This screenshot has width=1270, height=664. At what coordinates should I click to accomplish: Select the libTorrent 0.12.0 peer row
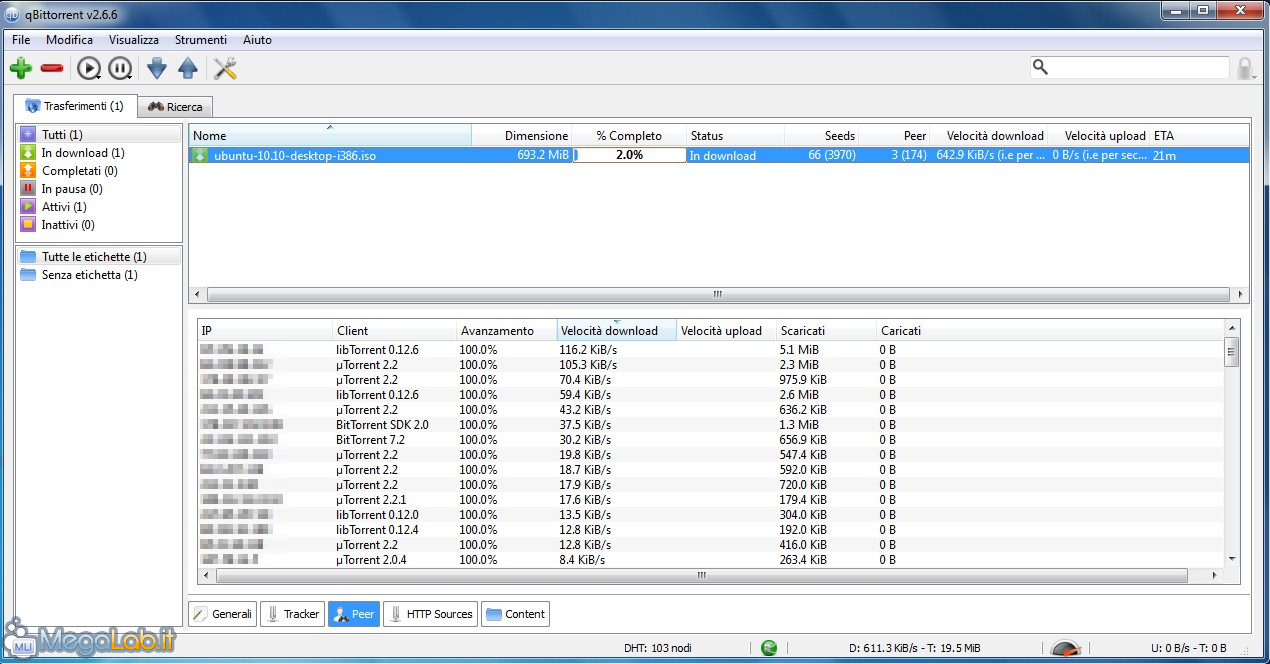coord(710,515)
